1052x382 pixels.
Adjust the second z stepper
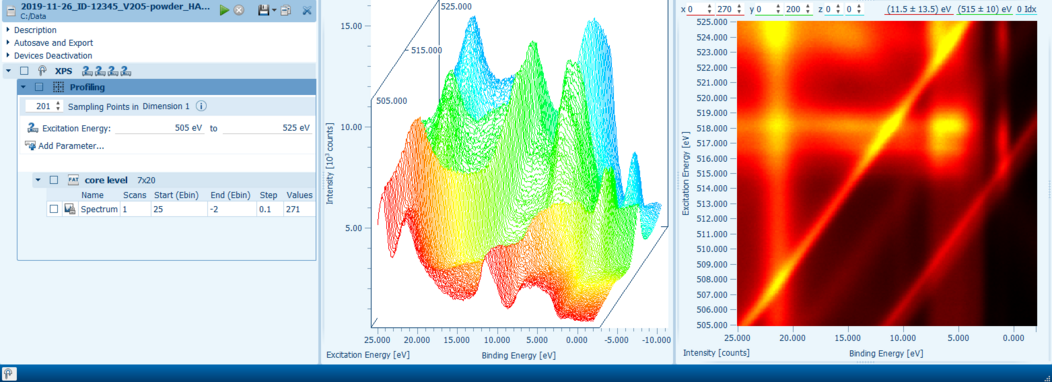point(854,9)
